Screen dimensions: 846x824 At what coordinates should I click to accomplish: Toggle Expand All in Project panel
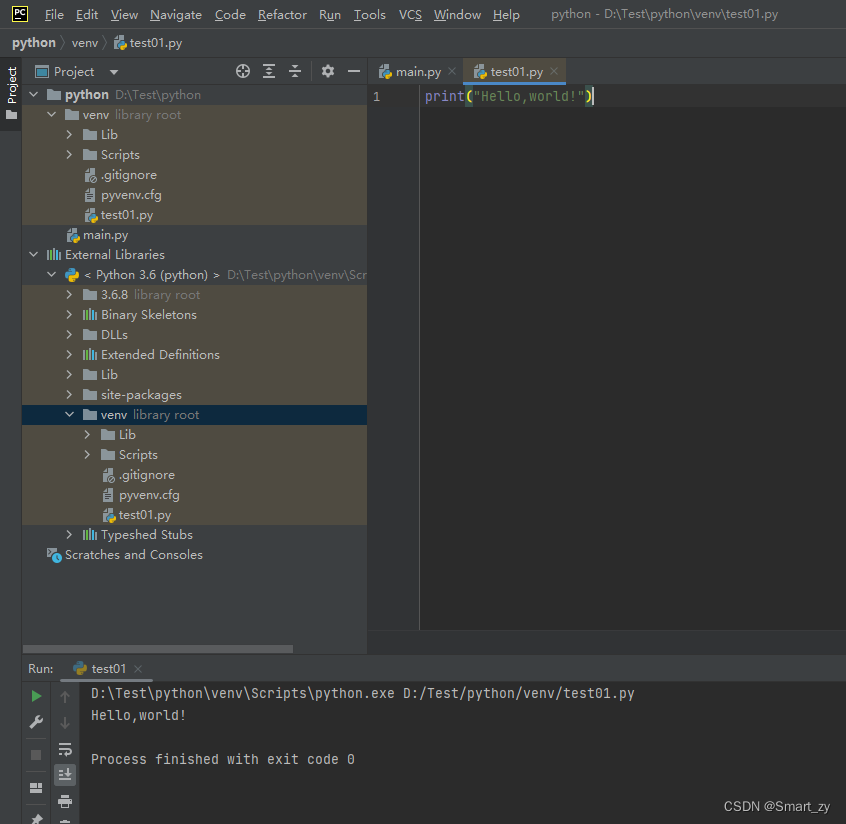(268, 71)
